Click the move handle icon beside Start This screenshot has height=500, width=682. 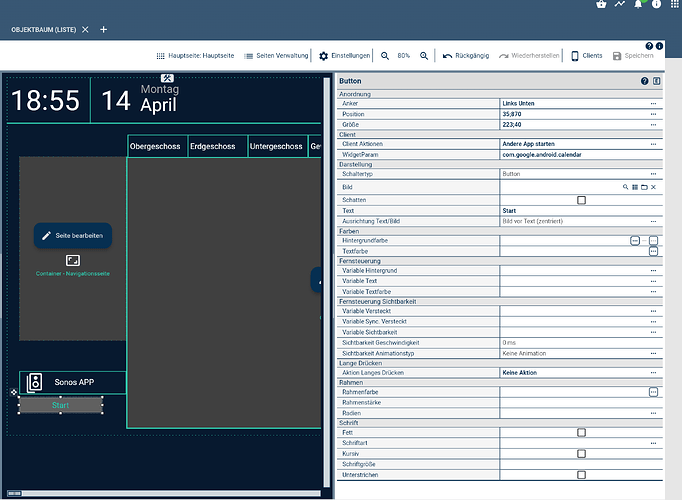coord(13,392)
